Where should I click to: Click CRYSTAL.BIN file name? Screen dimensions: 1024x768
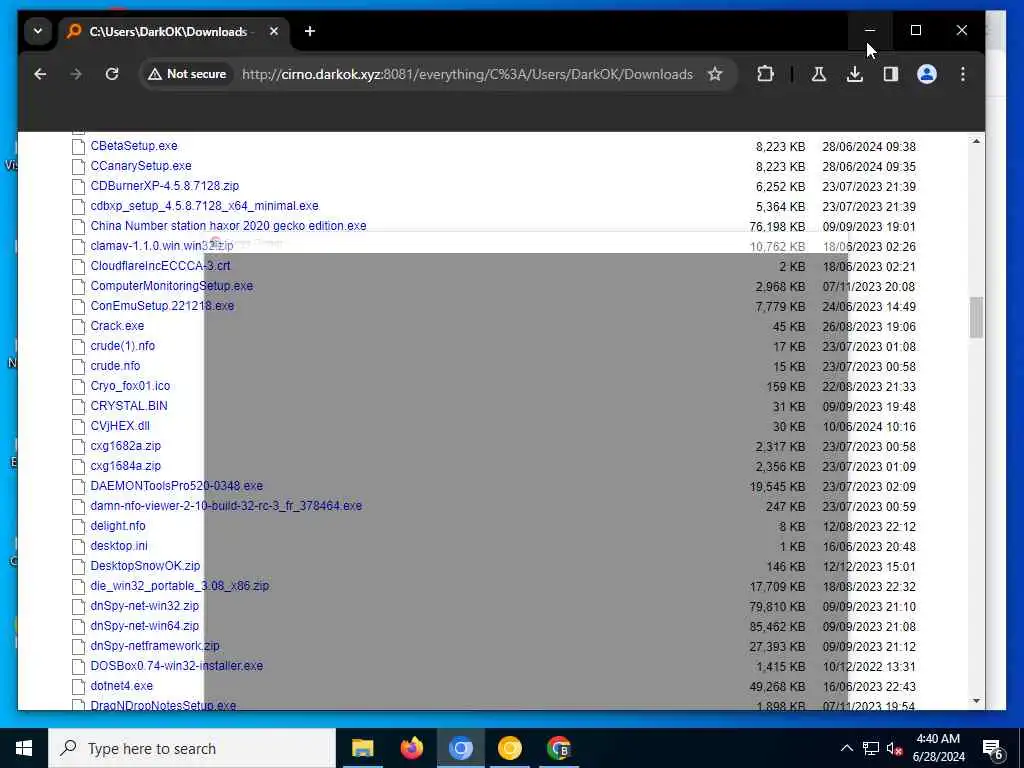pyautogui.click(x=129, y=406)
